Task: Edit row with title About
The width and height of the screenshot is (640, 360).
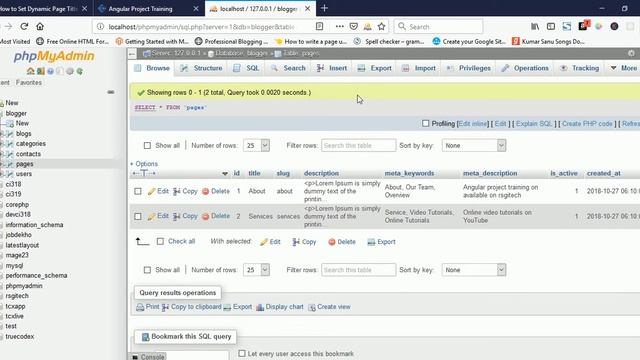Action: [x=158, y=191]
